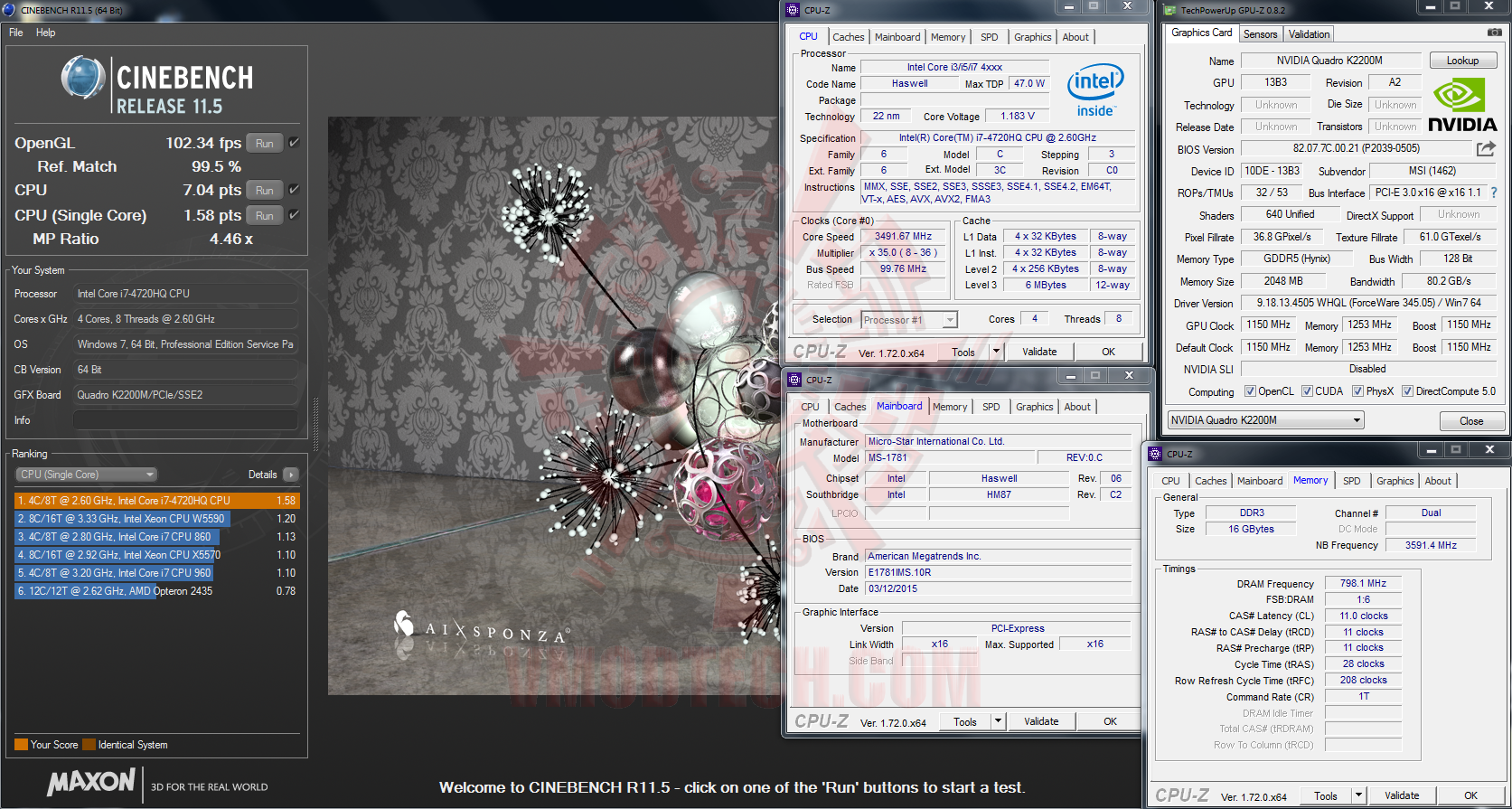Switch to the Sensors tab in GPU-Z
This screenshot has width=1512, height=809.
(1260, 34)
